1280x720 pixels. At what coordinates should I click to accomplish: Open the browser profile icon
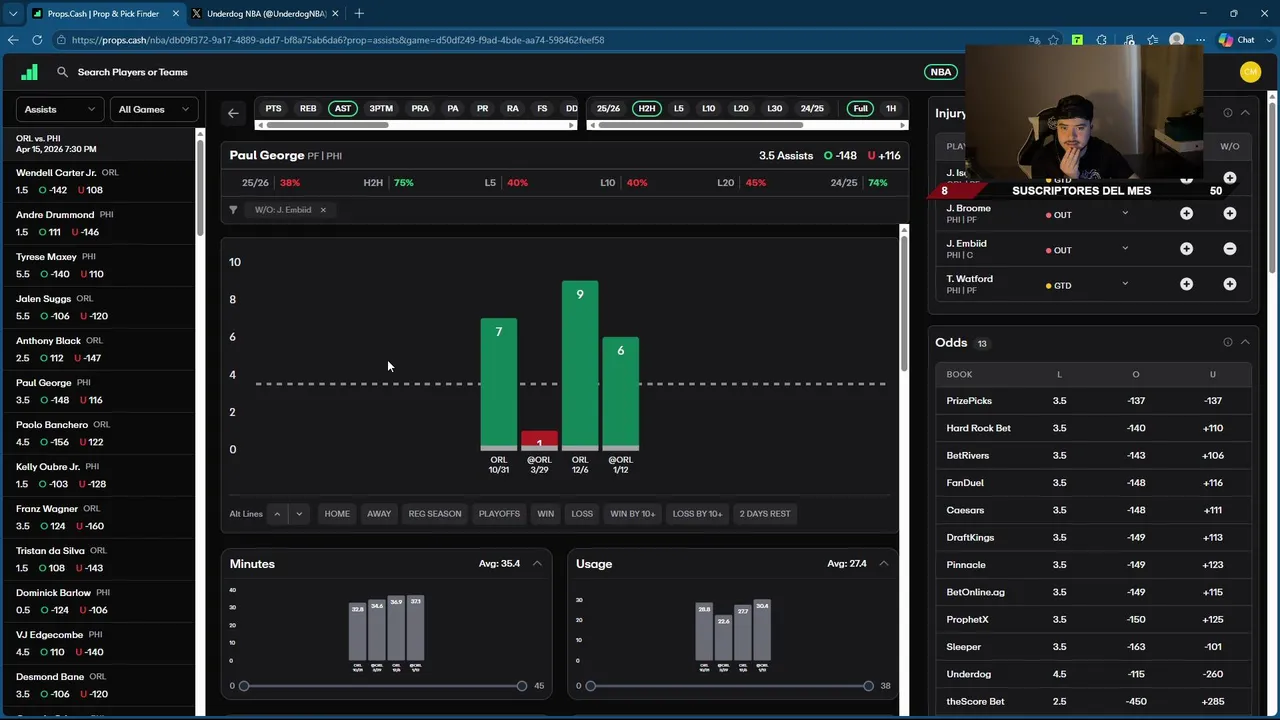point(1177,40)
